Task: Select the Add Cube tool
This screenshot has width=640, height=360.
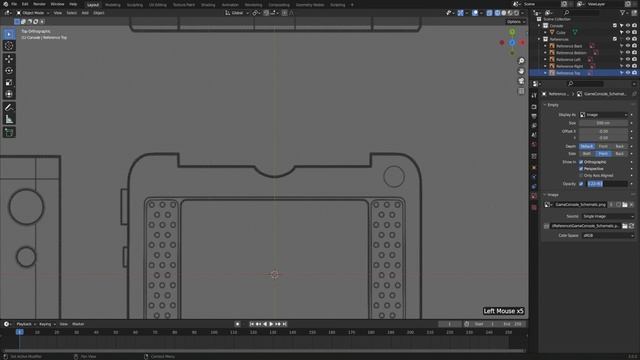Action: (x=9, y=132)
